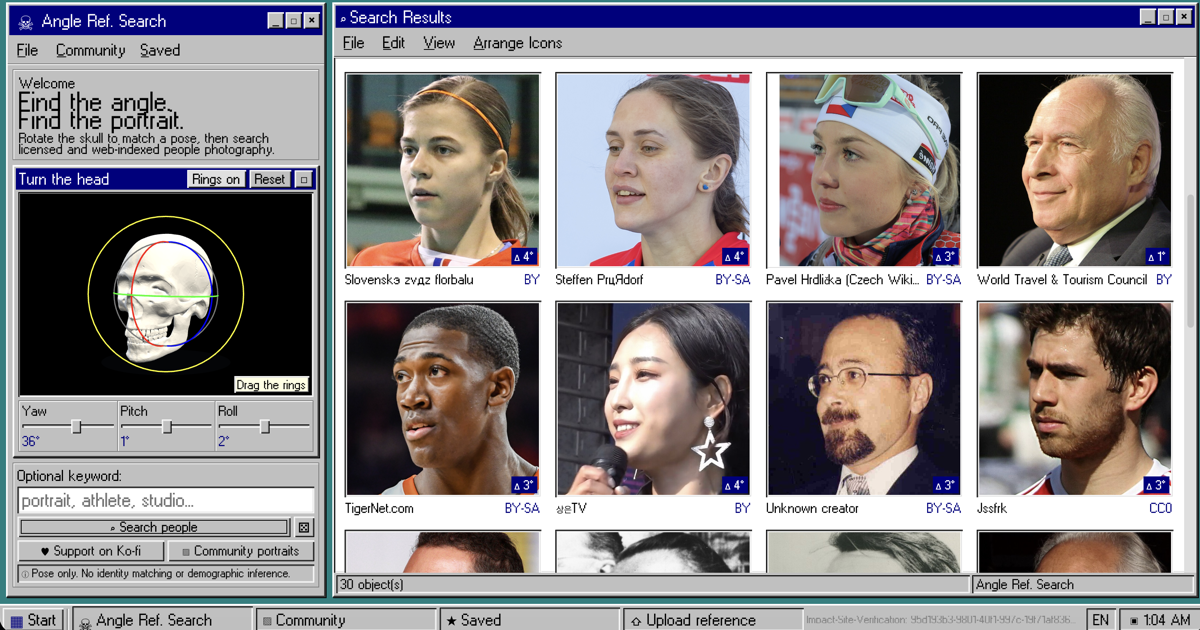This screenshot has height=630, width=1200.
Task: Click BY-SA license beside Steffen Prößdorf
Action: (x=732, y=280)
